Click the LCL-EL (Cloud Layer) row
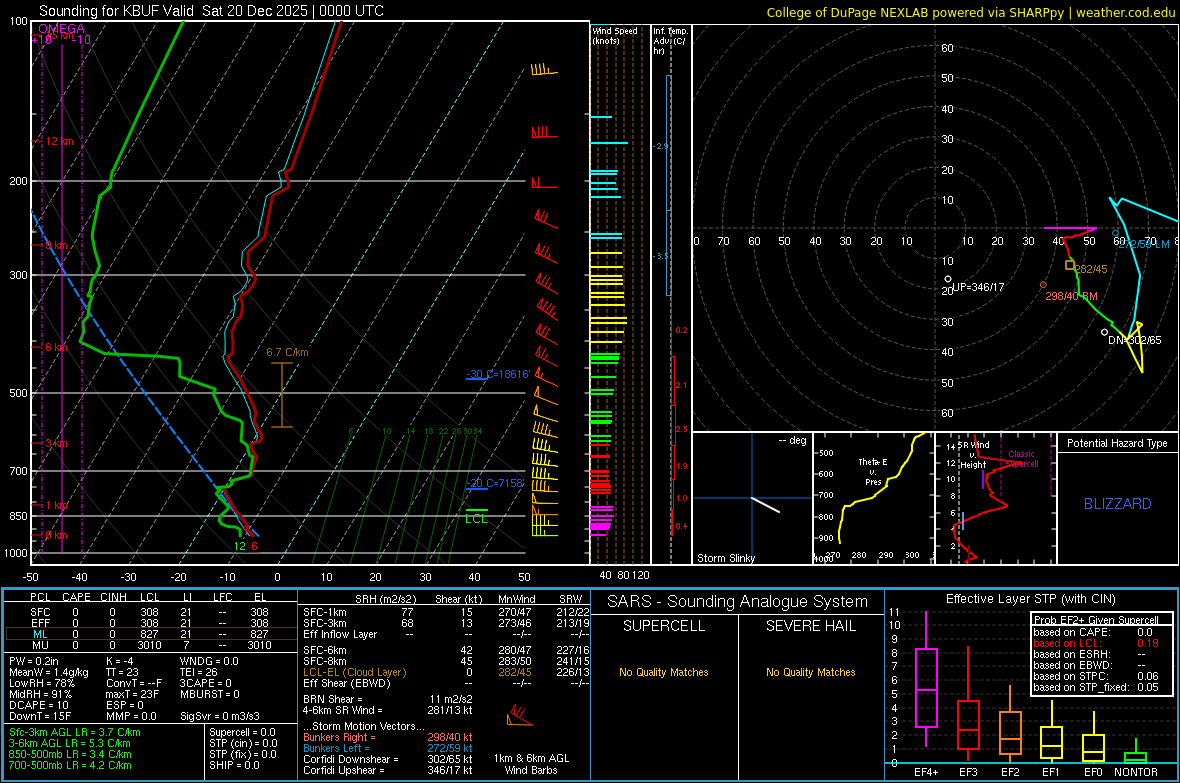The height and width of the screenshot is (783, 1180). tap(446, 672)
